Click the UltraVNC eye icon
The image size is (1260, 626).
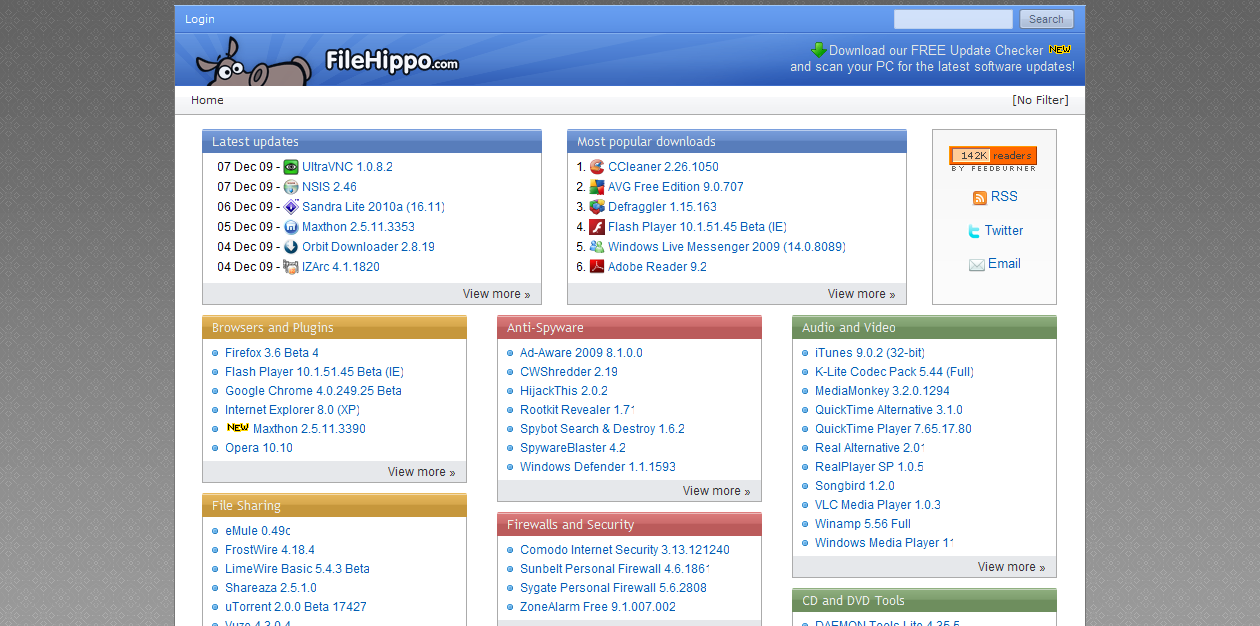tap(291, 167)
